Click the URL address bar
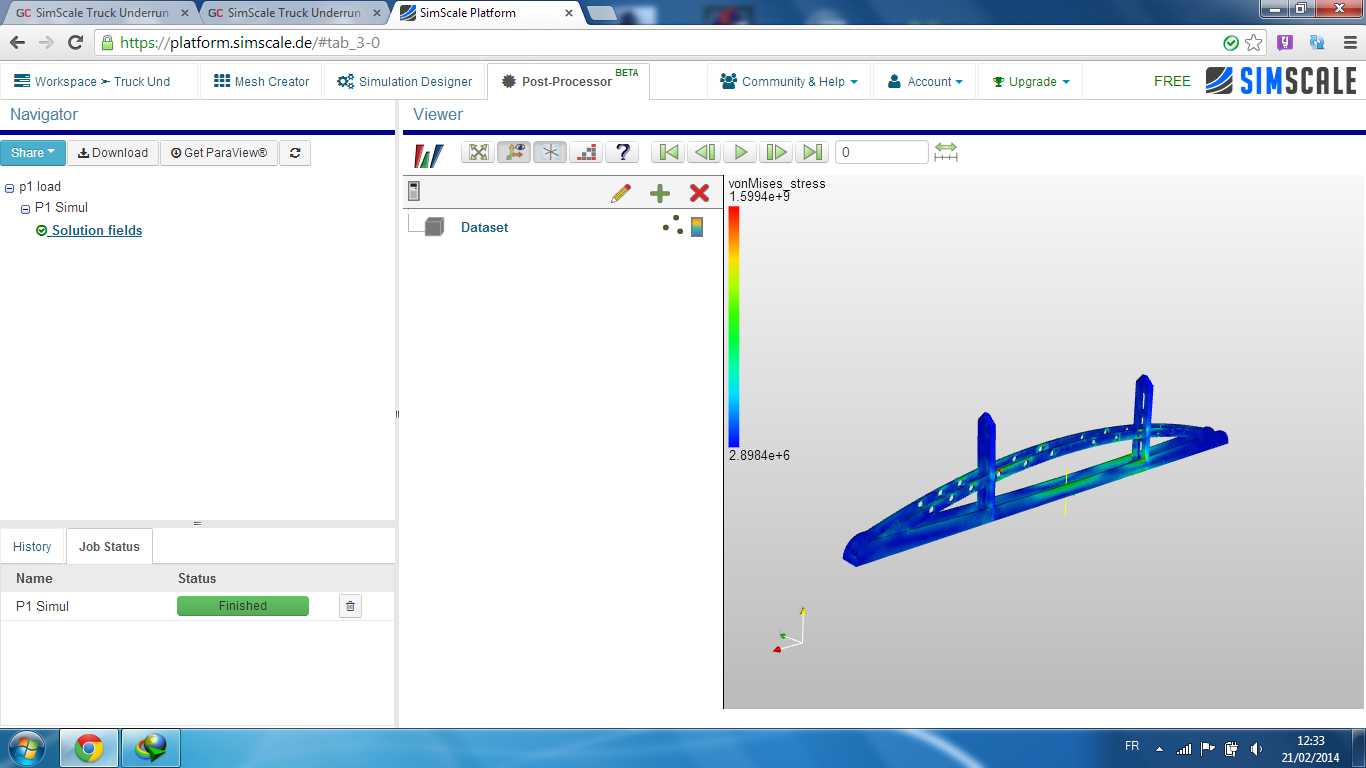 click(660, 43)
